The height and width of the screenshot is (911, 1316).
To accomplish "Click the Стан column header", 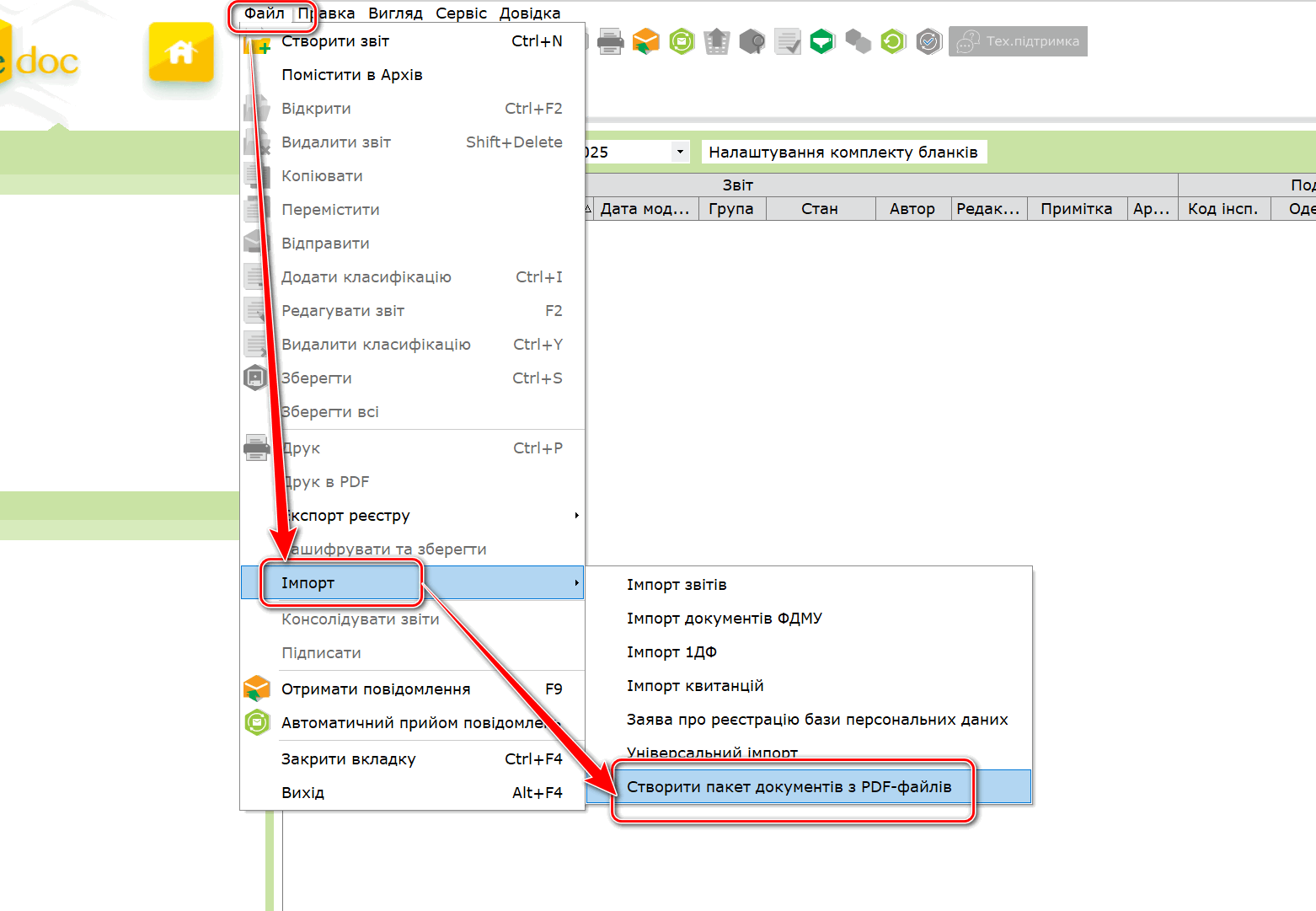I will (819, 209).
